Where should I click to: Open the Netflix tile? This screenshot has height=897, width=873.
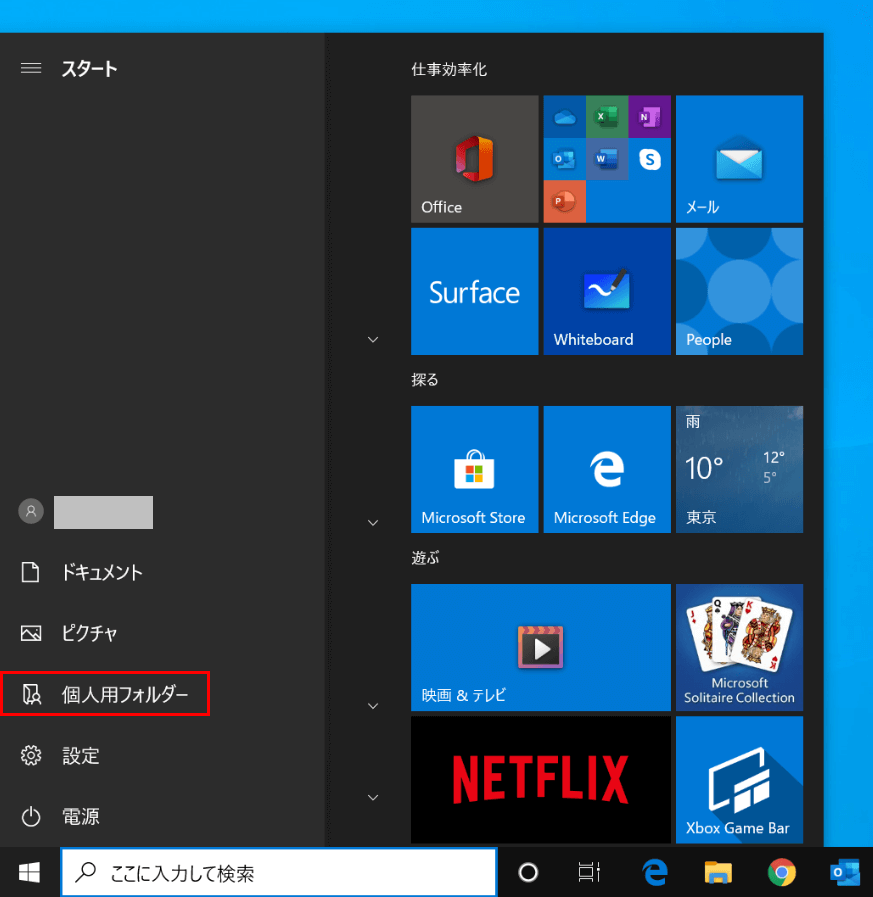coord(541,780)
